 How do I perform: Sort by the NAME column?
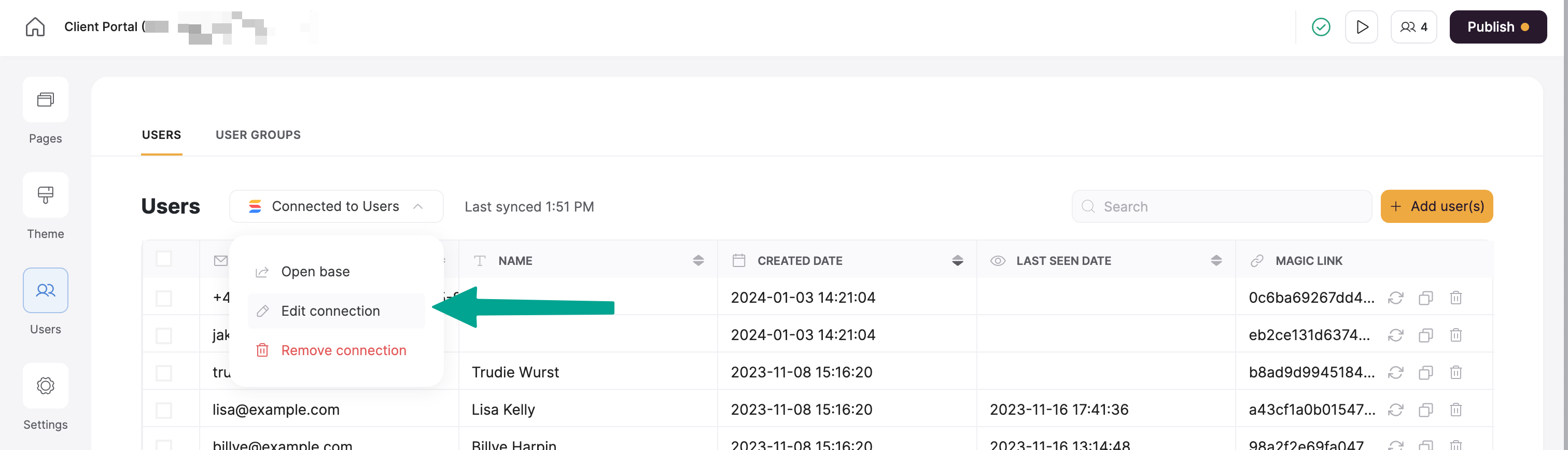tap(698, 261)
